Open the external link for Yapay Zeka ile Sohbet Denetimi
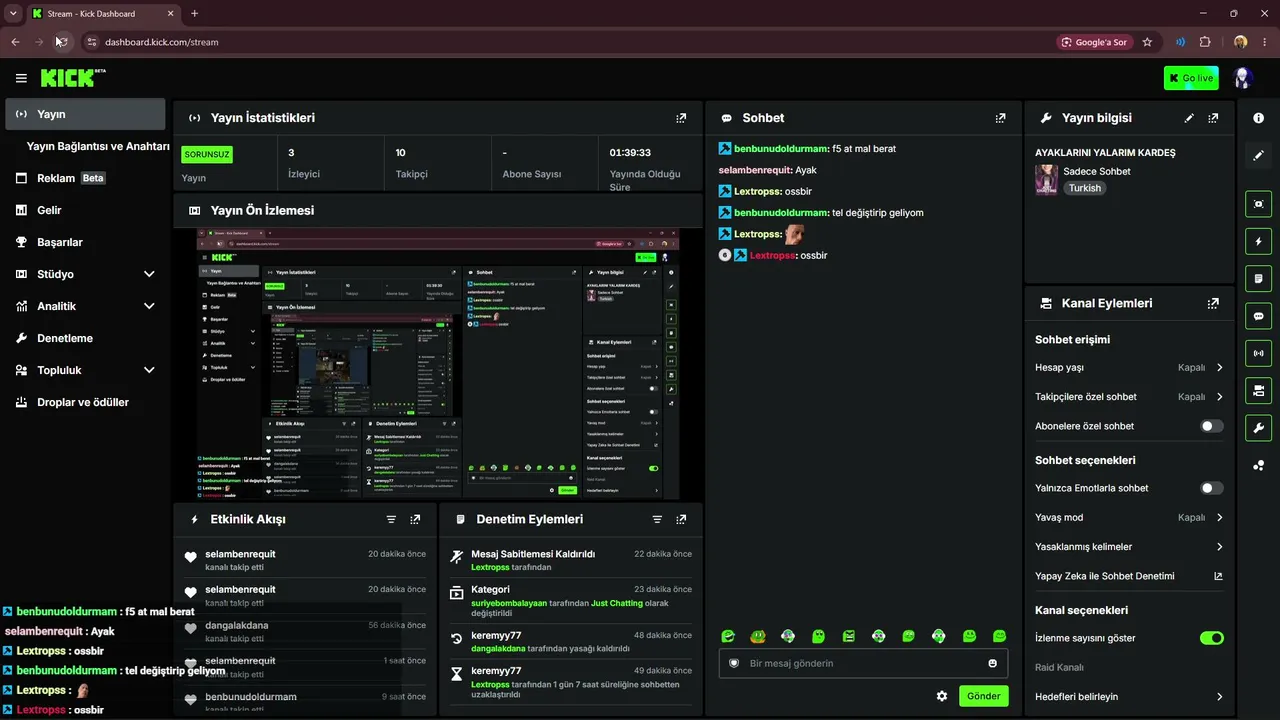 click(x=1218, y=576)
